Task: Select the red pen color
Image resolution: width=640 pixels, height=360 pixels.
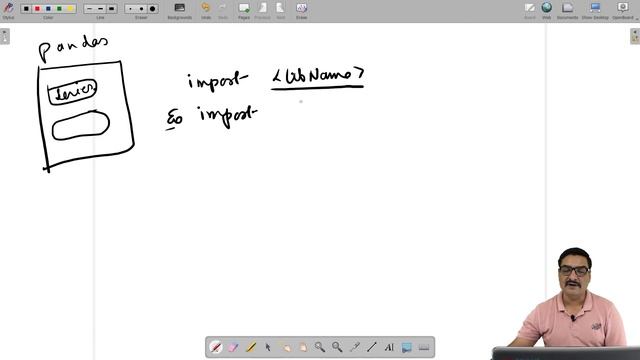Action: point(37,9)
